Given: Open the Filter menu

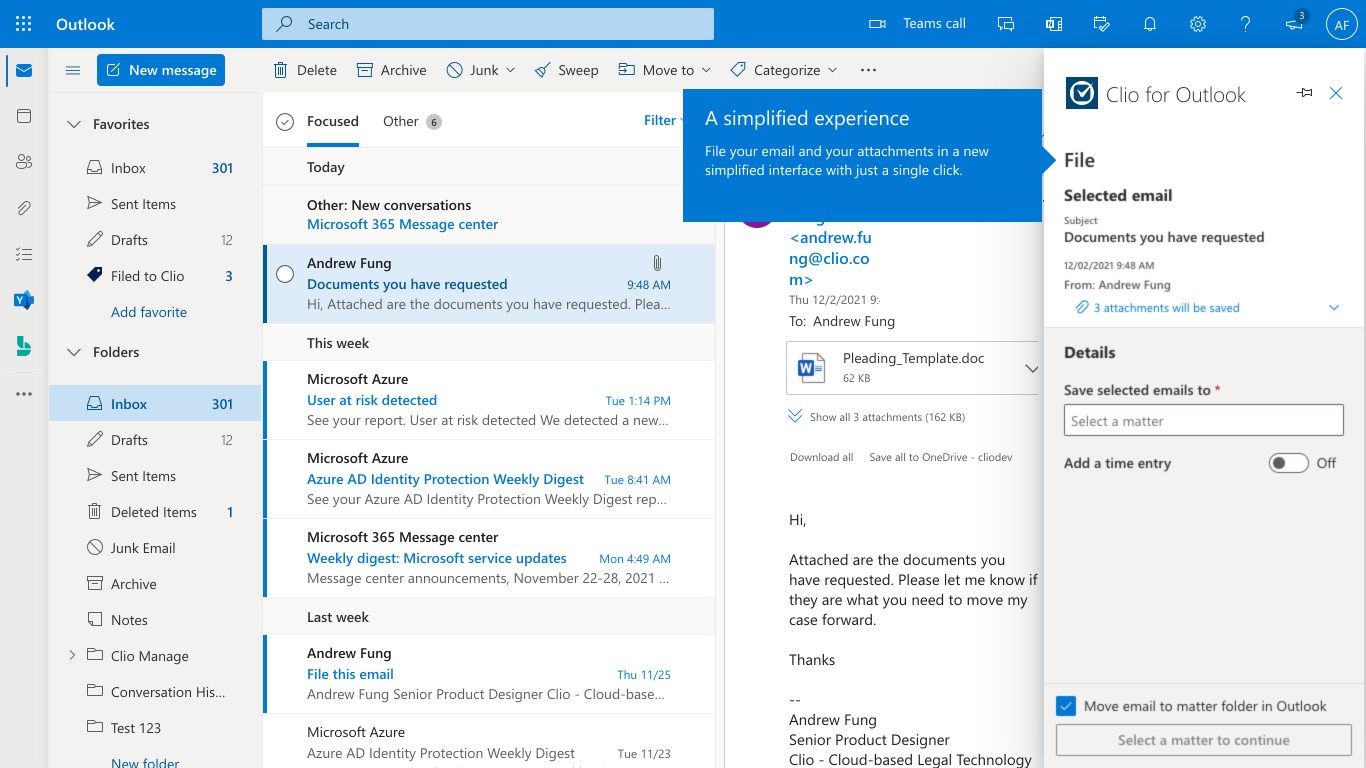Looking at the screenshot, I should click(663, 120).
